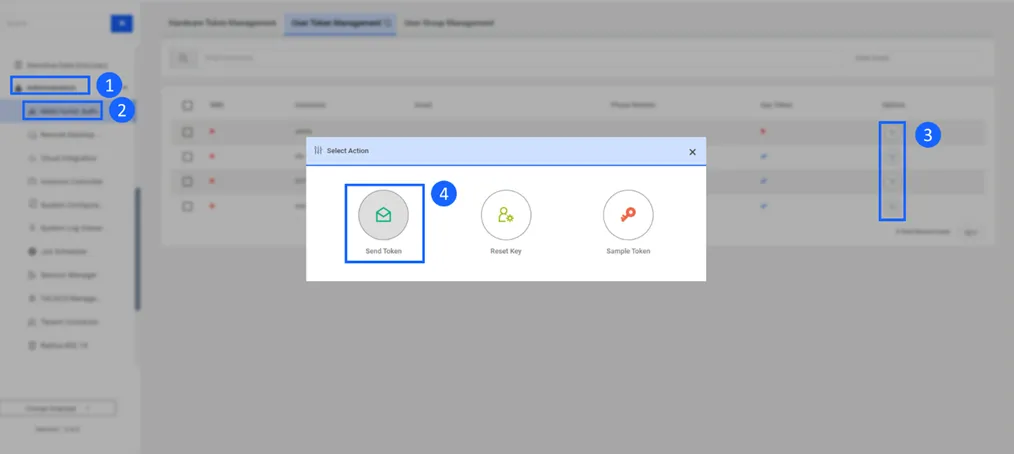
Task: Switch to User Group Management tab
Action: pyautogui.click(x=449, y=23)
